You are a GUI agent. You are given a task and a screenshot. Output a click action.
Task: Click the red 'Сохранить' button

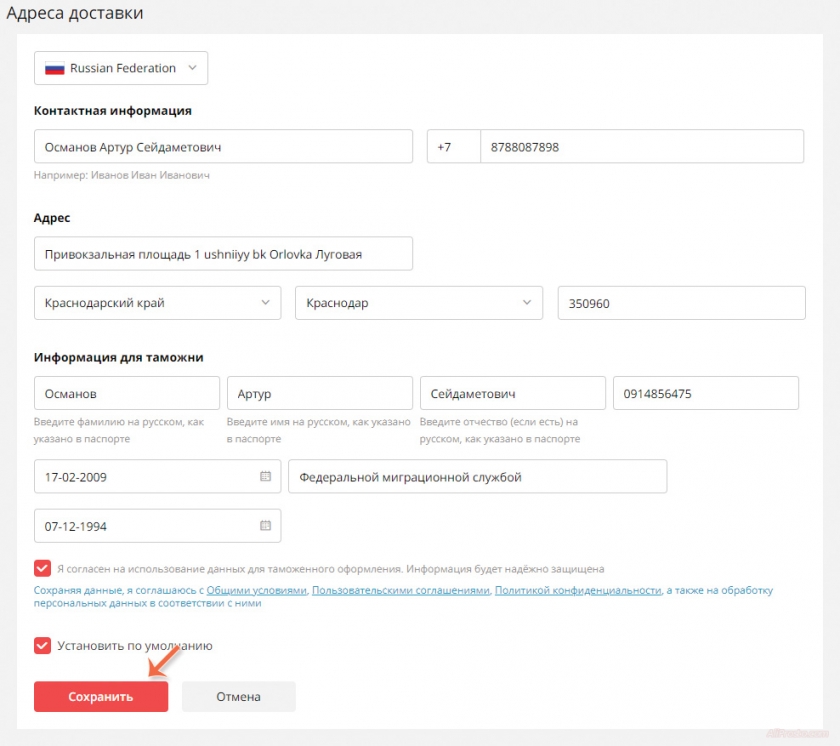100,696
